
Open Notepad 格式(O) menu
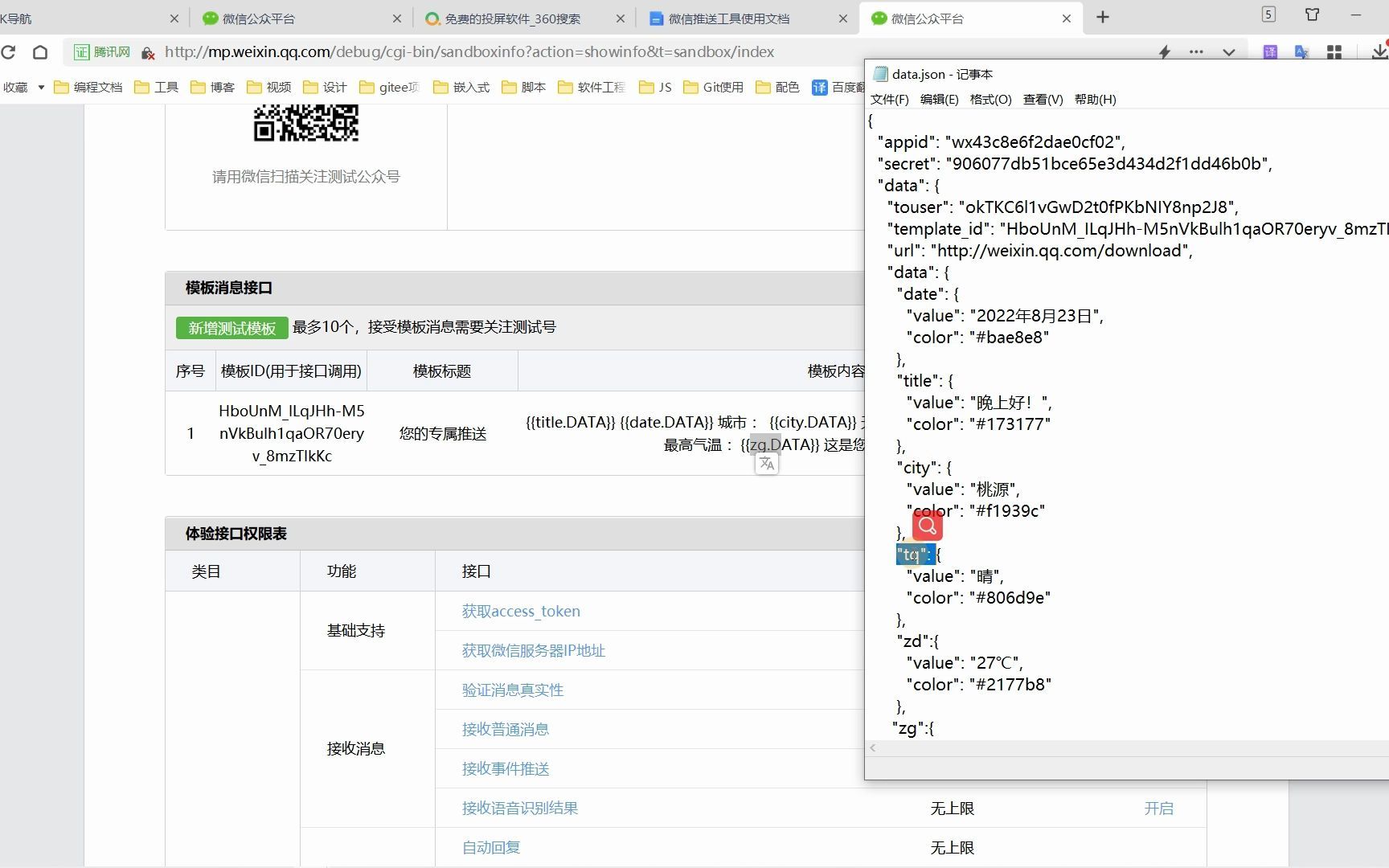[990, 100]
